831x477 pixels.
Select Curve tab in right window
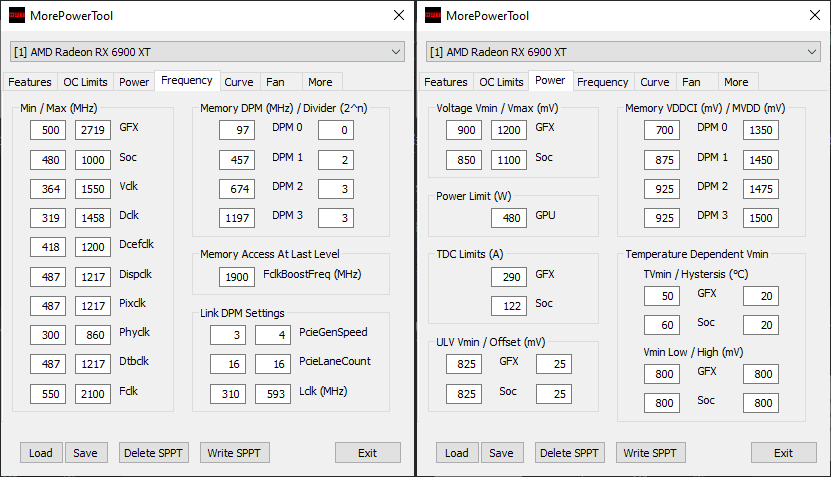click(655, 82)
